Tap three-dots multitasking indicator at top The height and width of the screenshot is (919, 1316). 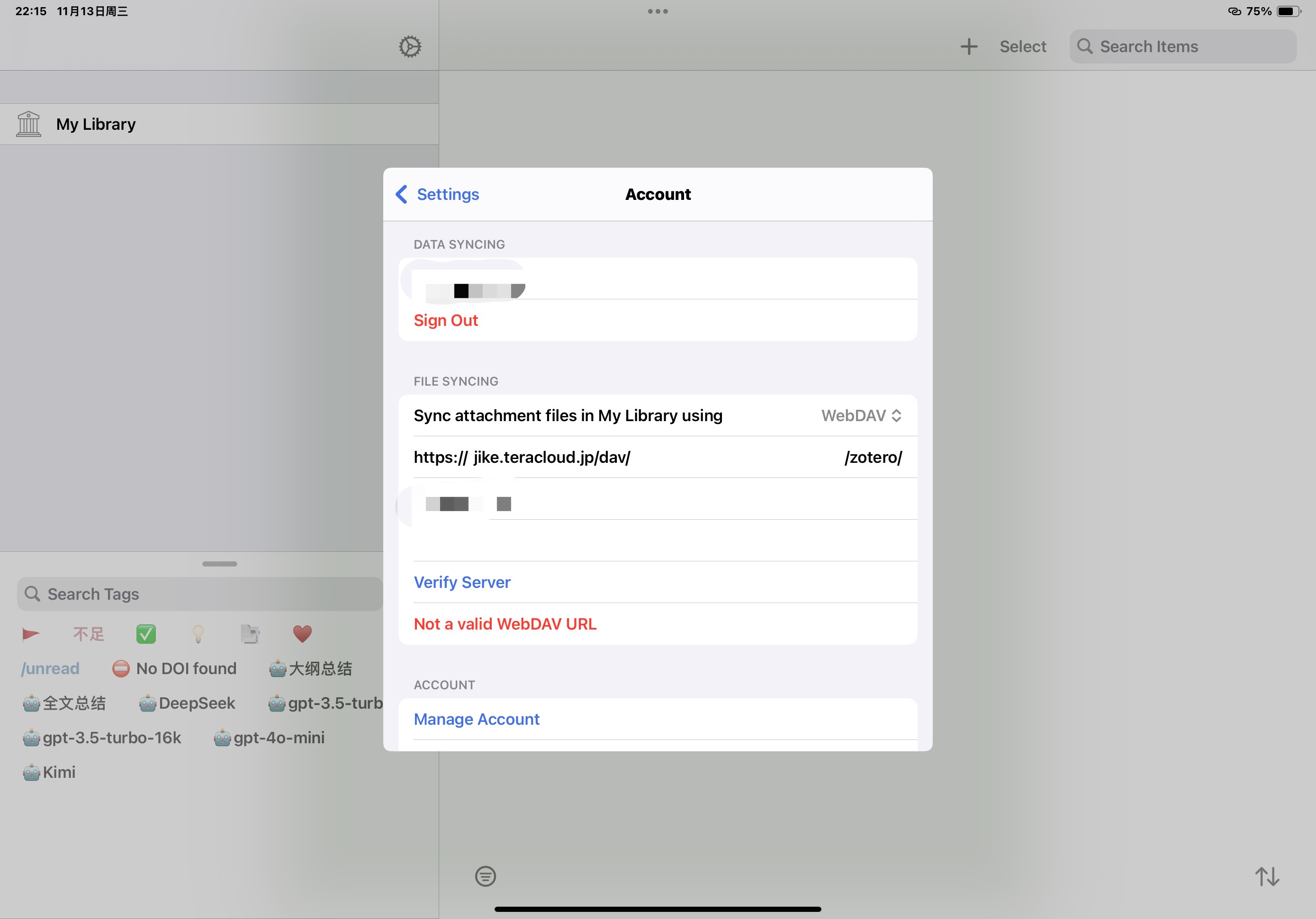(658, 11)
